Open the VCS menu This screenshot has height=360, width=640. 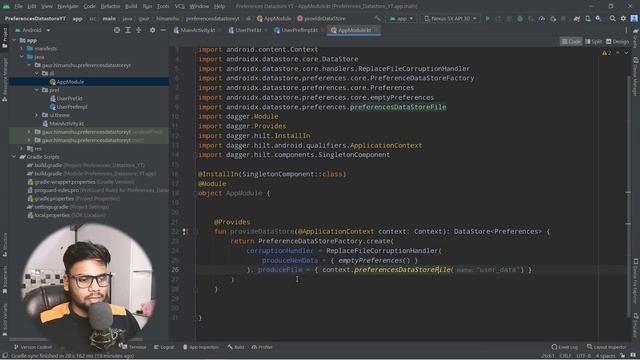[x=180, y=6]
